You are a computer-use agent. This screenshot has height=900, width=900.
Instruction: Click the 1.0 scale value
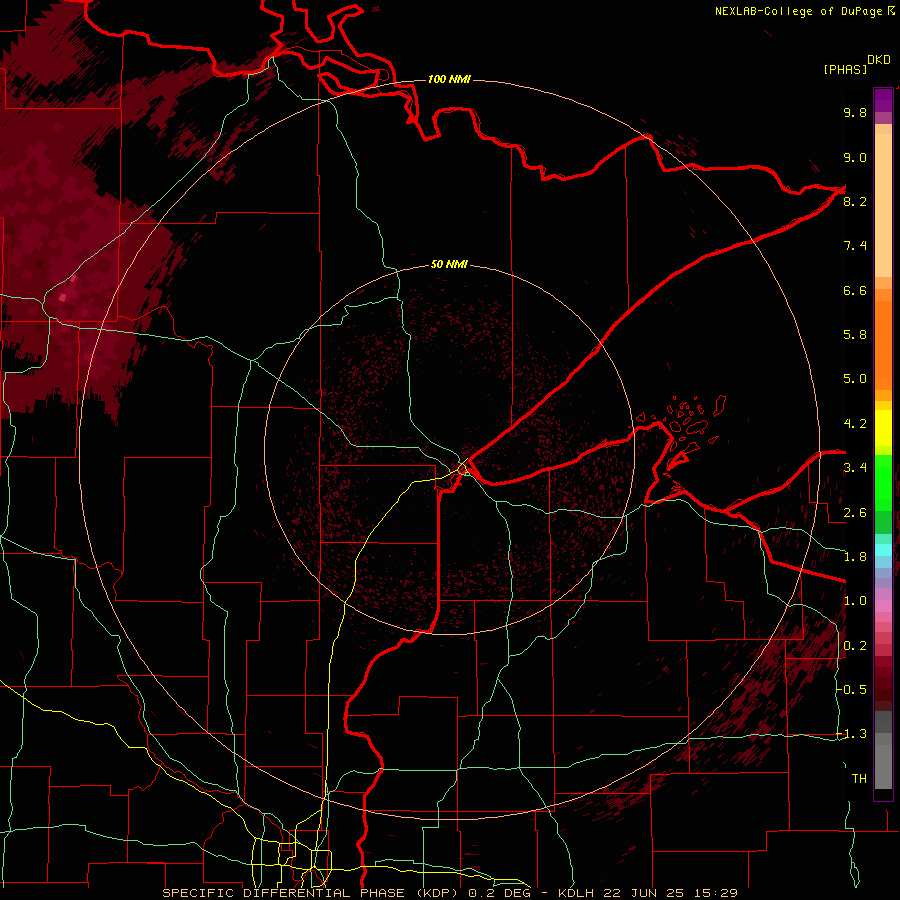[855, 601]
